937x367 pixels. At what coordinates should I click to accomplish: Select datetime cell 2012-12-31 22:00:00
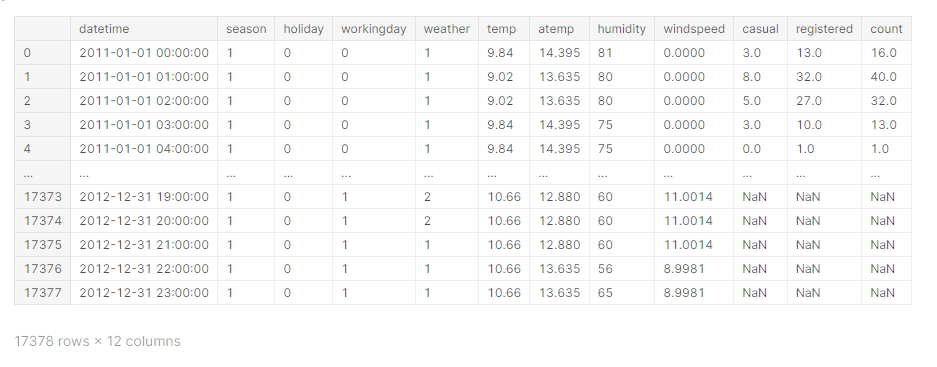144,268
